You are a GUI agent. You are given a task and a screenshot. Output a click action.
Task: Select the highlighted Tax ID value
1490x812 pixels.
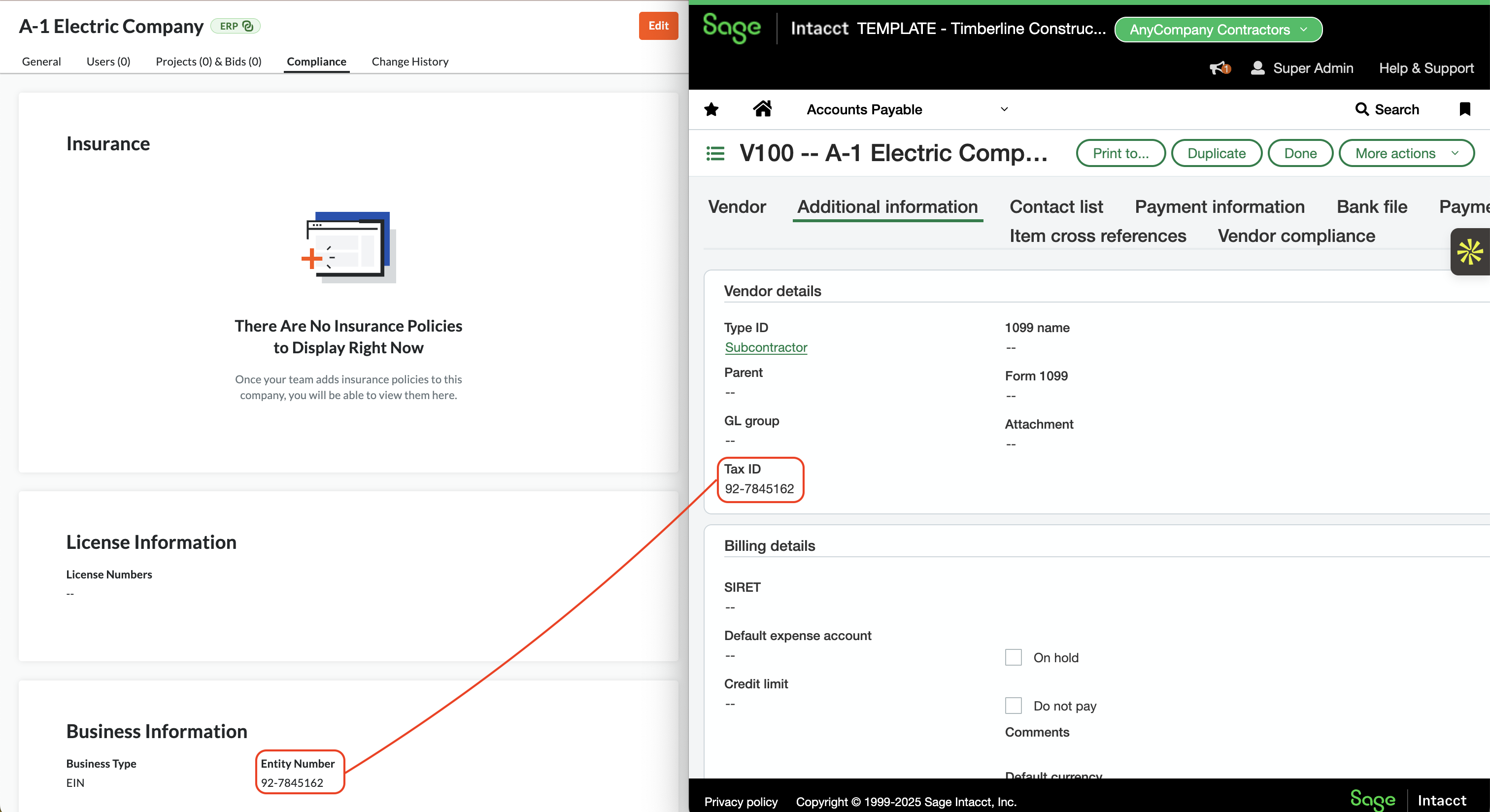click(759, 489)
